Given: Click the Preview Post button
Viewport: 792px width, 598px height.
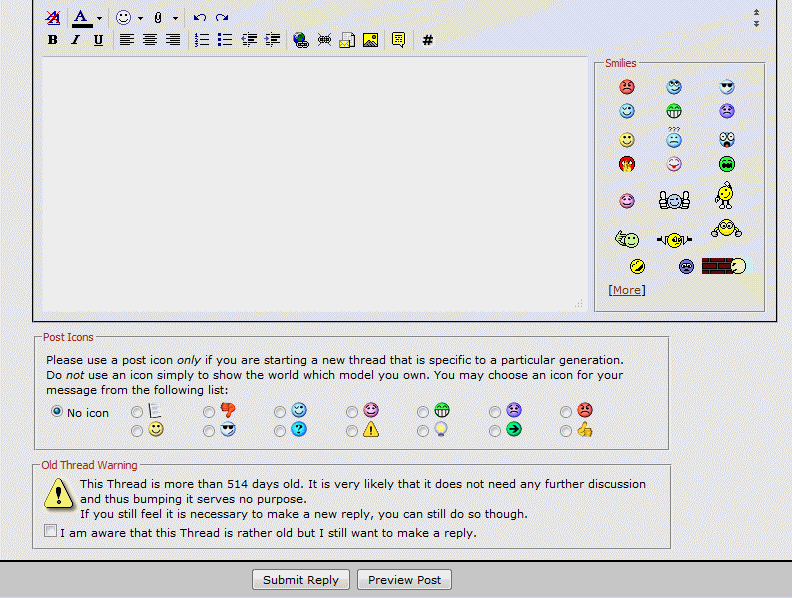Looking at the screenshot, I should tap(404, 580).
